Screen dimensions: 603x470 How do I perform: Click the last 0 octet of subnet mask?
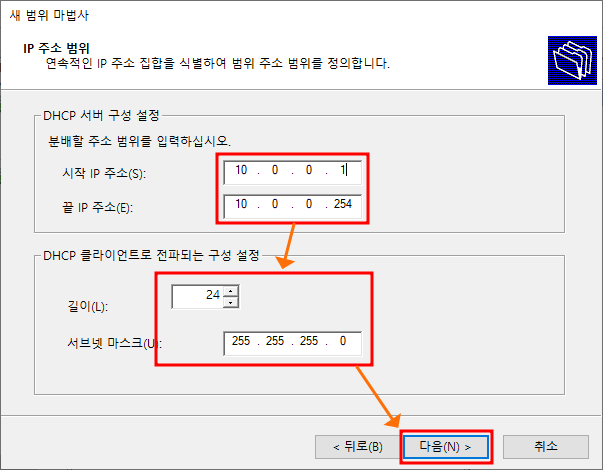pyautogui.click(x=343, y=341)
